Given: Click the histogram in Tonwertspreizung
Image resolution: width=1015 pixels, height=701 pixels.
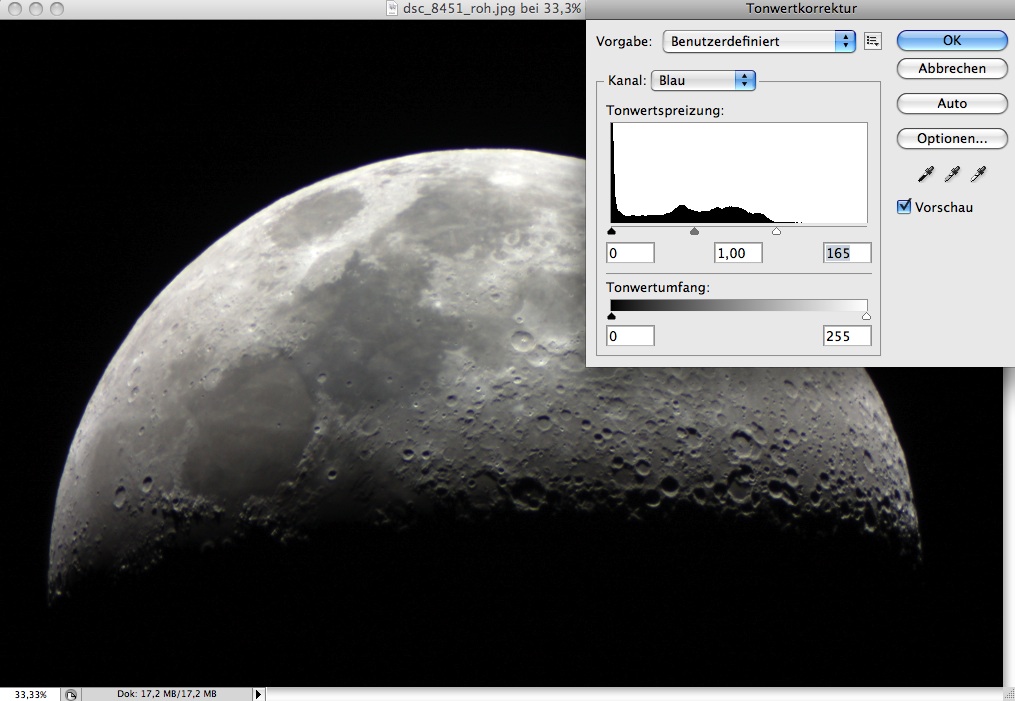Looking at the screenshot, I should 739,173.
